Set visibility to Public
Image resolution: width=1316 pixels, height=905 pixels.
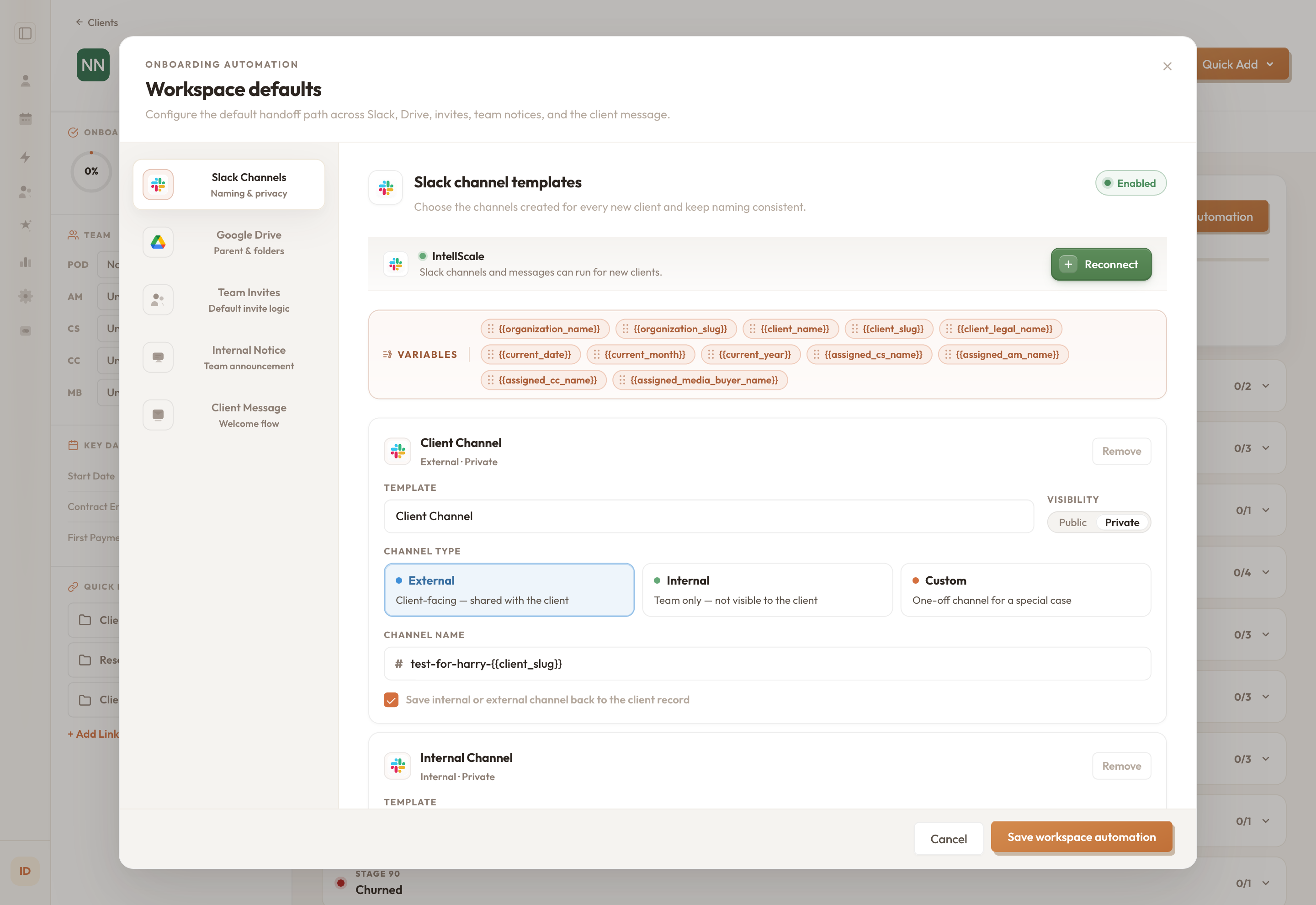1072,522
